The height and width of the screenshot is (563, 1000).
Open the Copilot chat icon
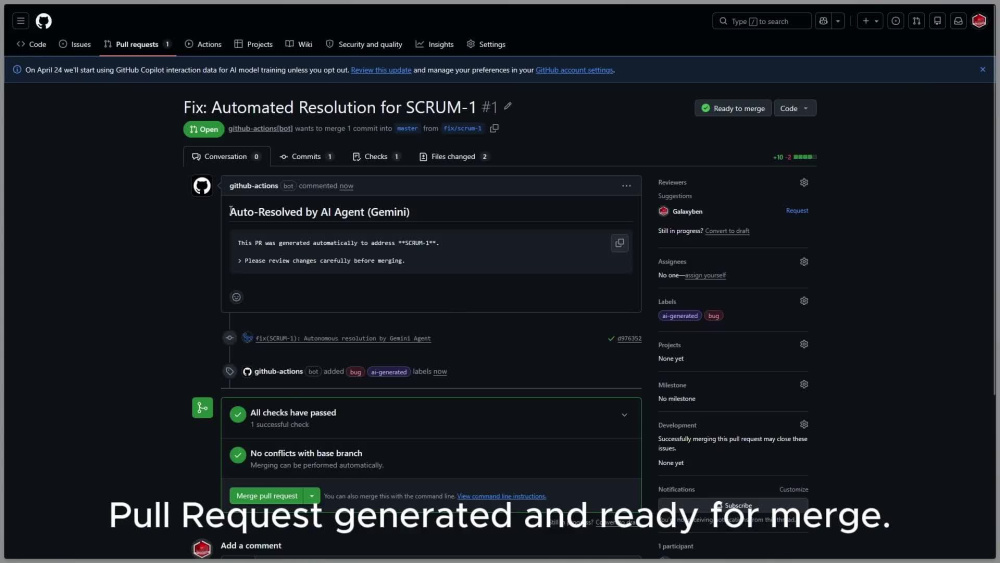[823, 21]
